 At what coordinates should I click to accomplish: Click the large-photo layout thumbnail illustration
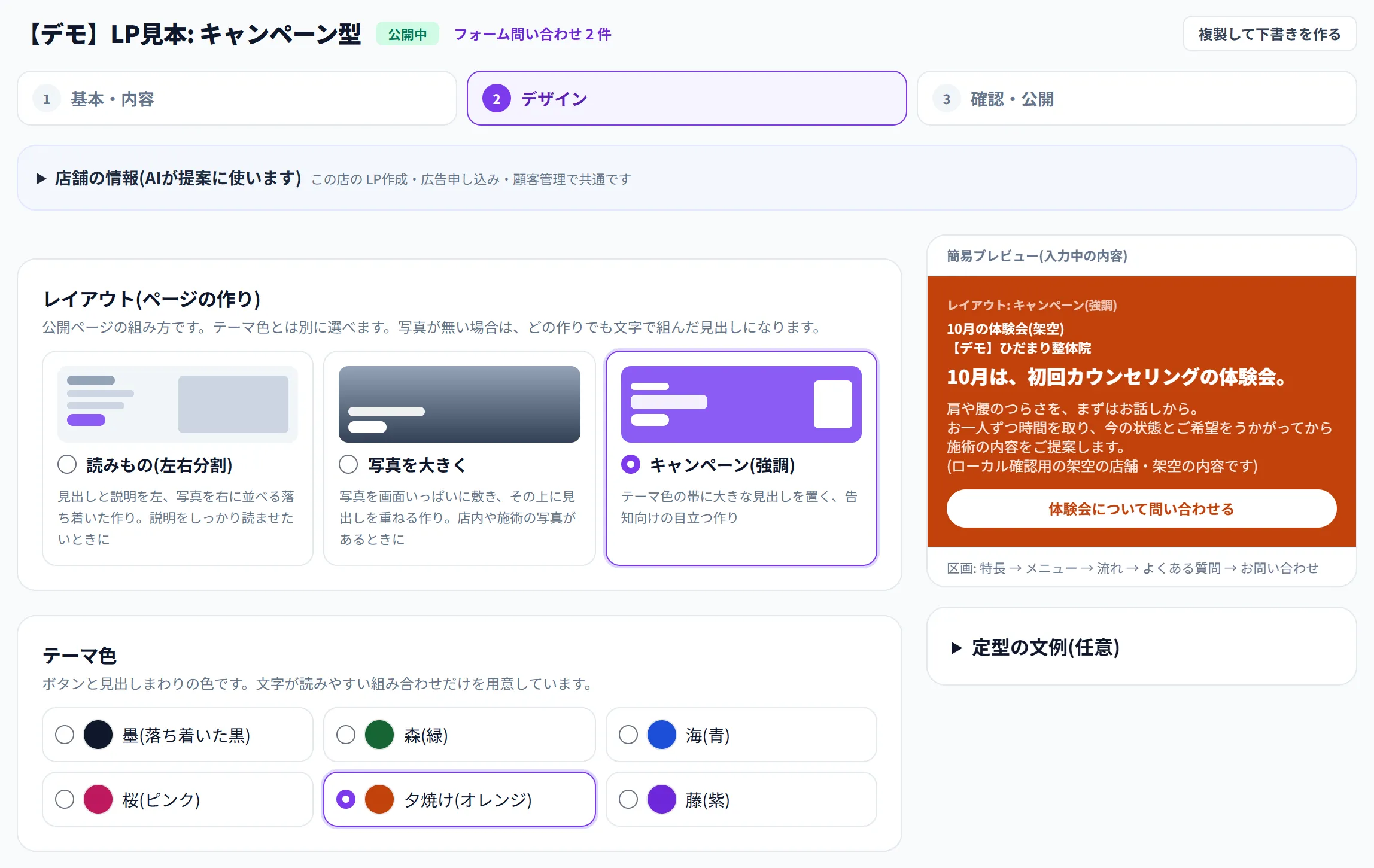tap(460, 404)
